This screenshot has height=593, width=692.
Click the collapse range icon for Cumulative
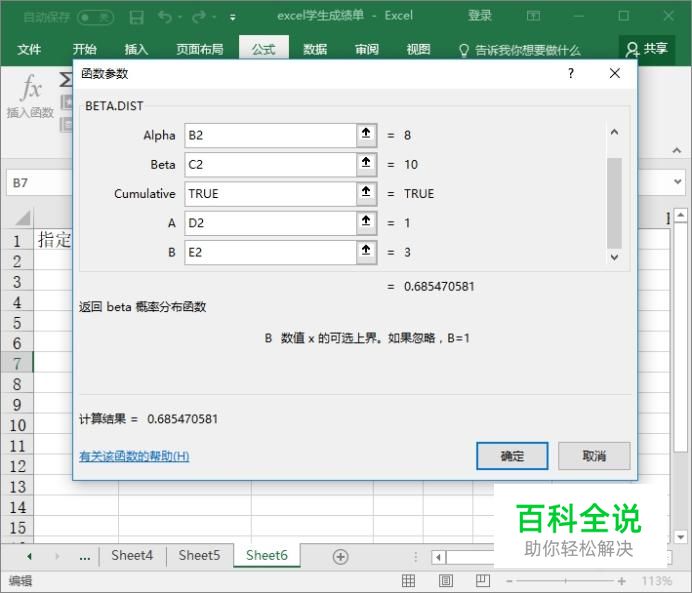[x=366, y=192]
